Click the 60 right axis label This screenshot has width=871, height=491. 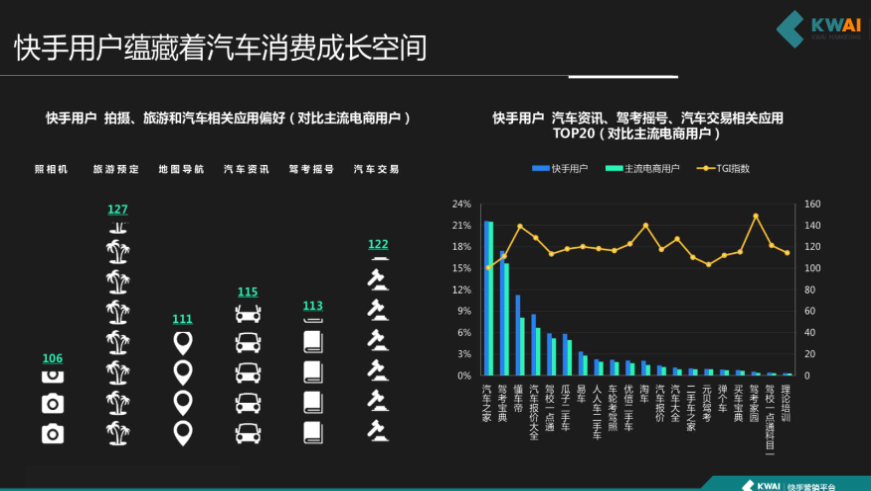point(809,311)
